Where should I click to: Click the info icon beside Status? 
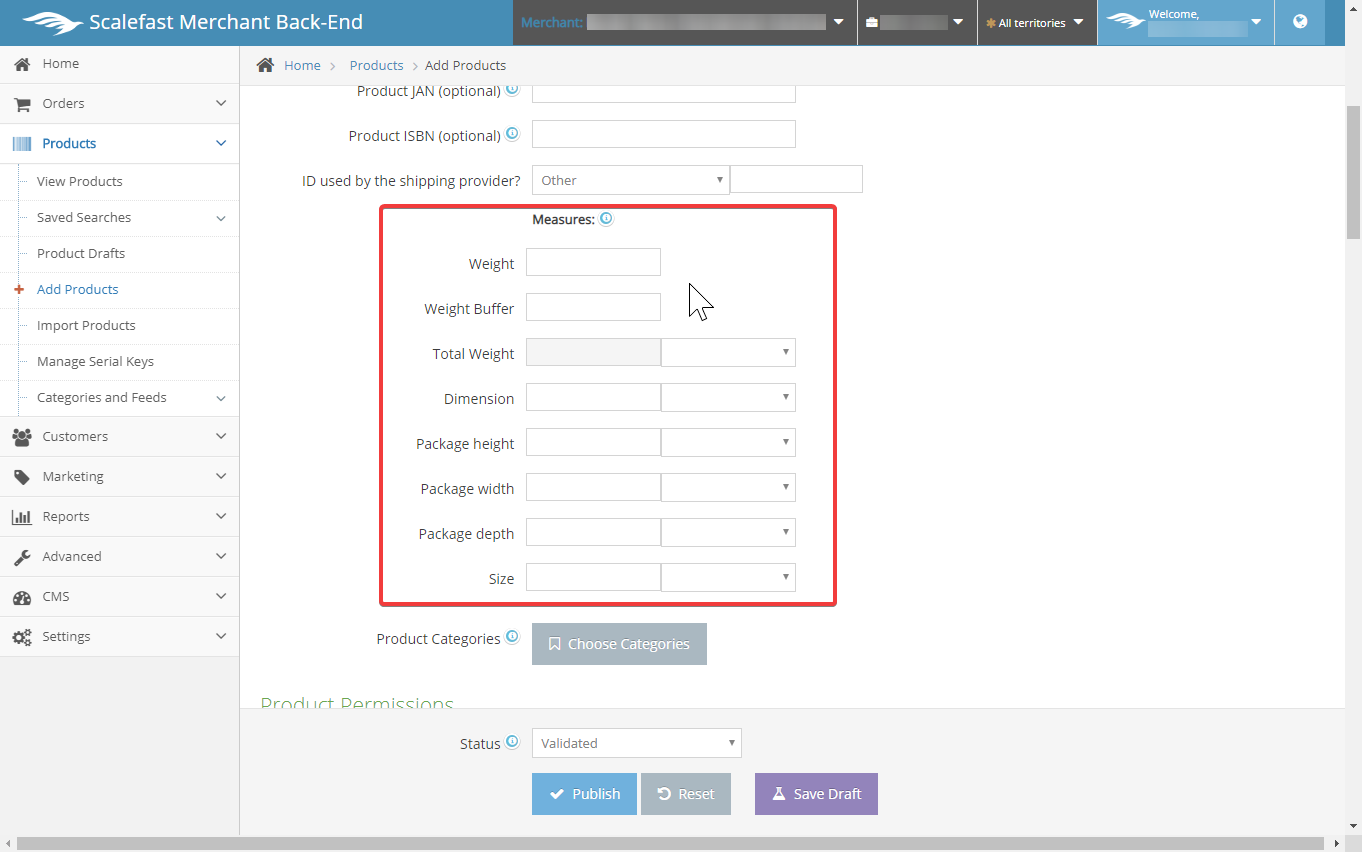(512, 742)
